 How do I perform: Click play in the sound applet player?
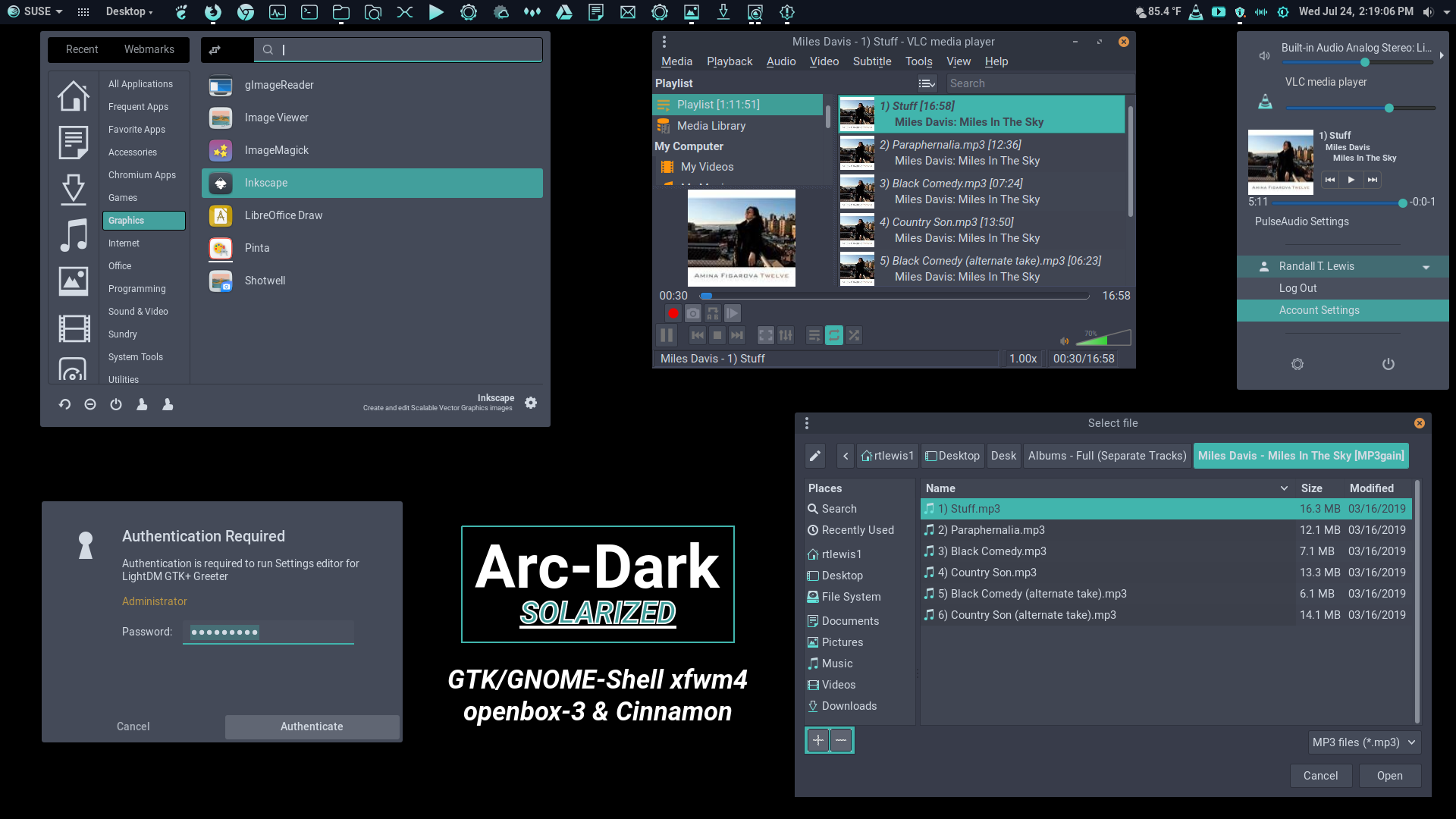click(1351, 180)
